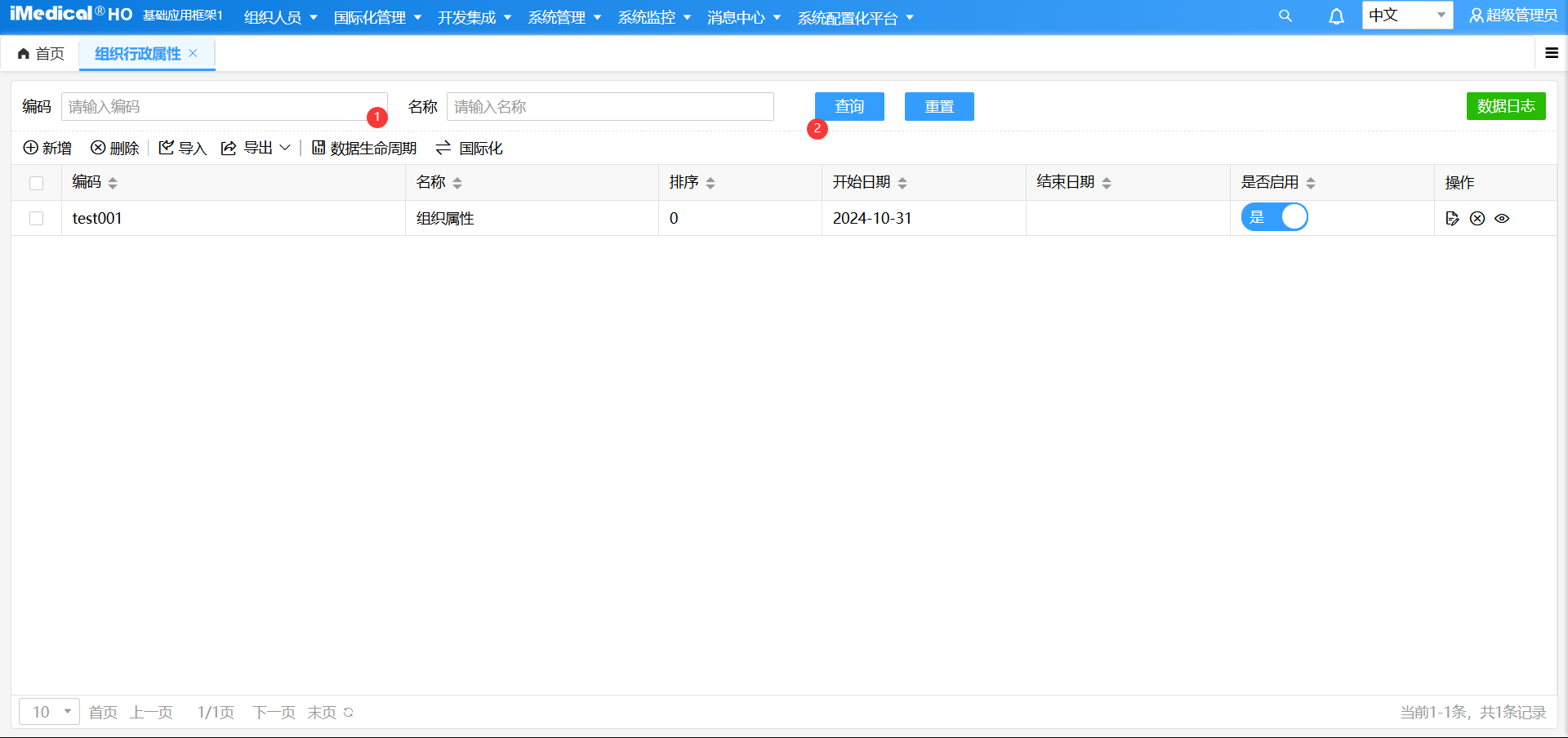This screenshot has height=738, width=1568.
Task: Expand the 导出 export dropdown arrow
Action: coord(286,148)
